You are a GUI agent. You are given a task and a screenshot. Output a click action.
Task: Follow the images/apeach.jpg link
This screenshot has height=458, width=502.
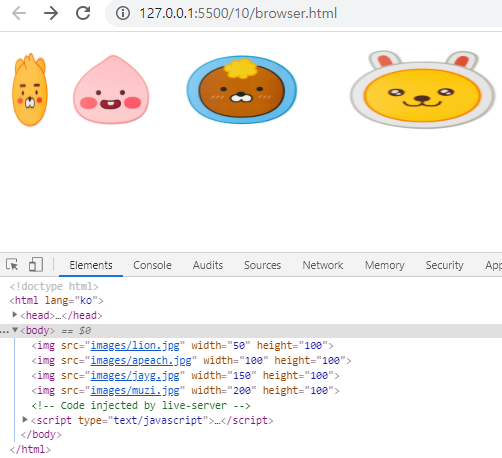tap(141, 361)
